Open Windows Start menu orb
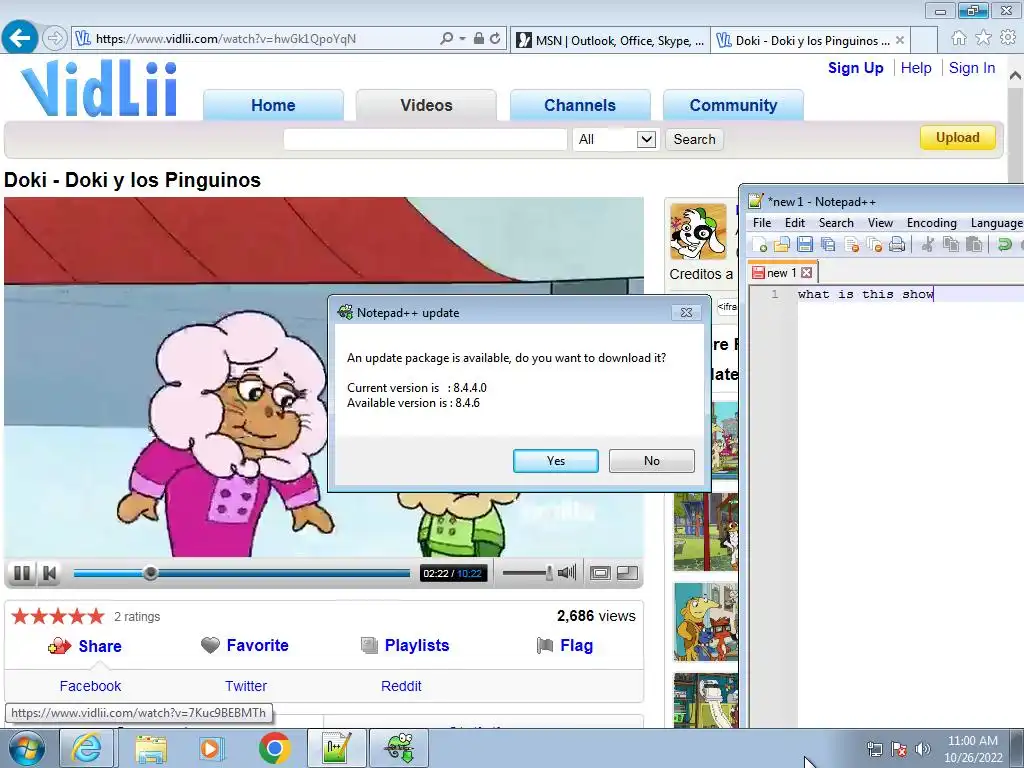Viewport: 1024px width, 768px height. 27,748
